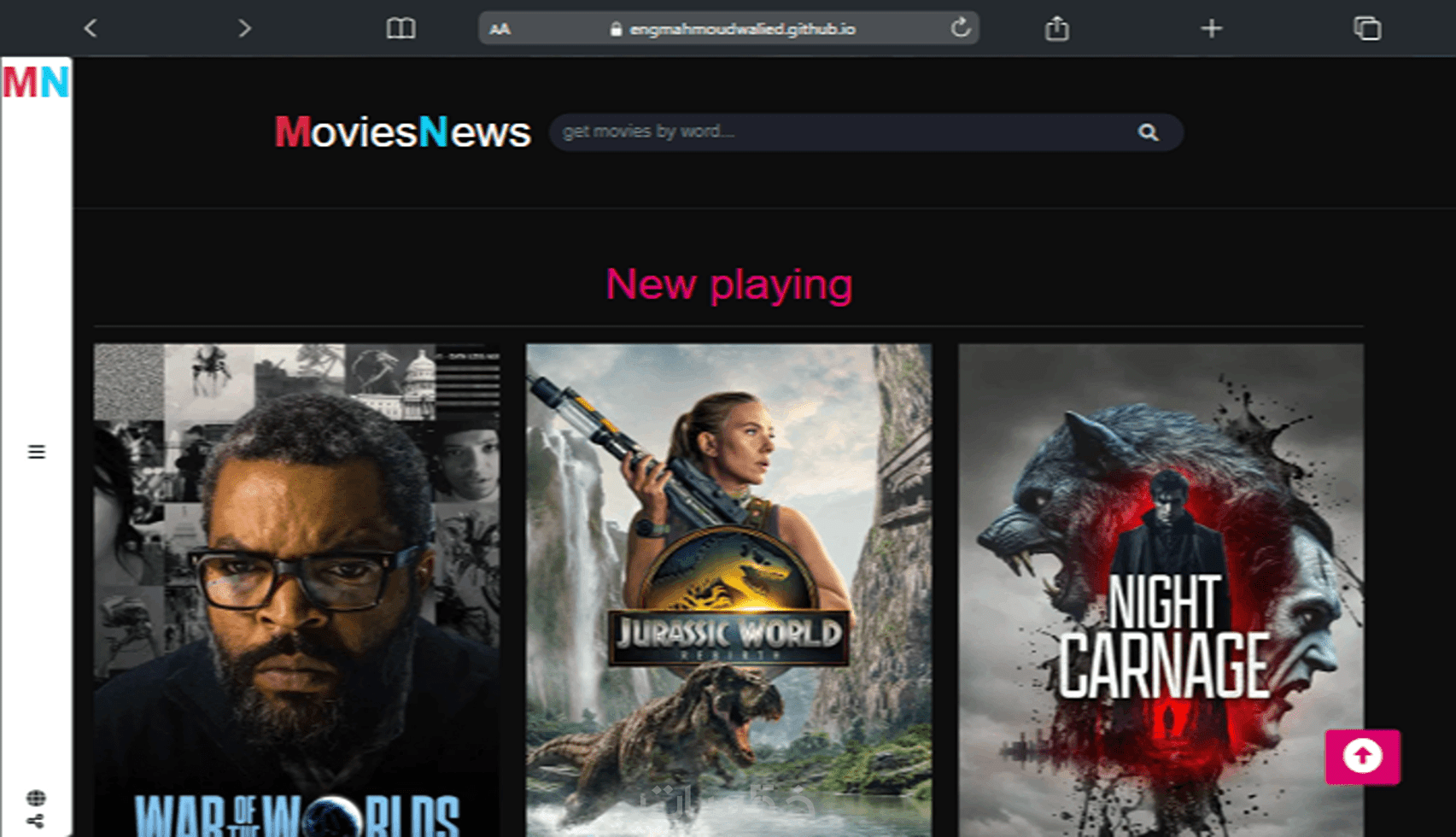Go back with the browser back arrow
The width and height of the screenshot is (1456, 837).
pyautogui.click(x=91, y=29)
